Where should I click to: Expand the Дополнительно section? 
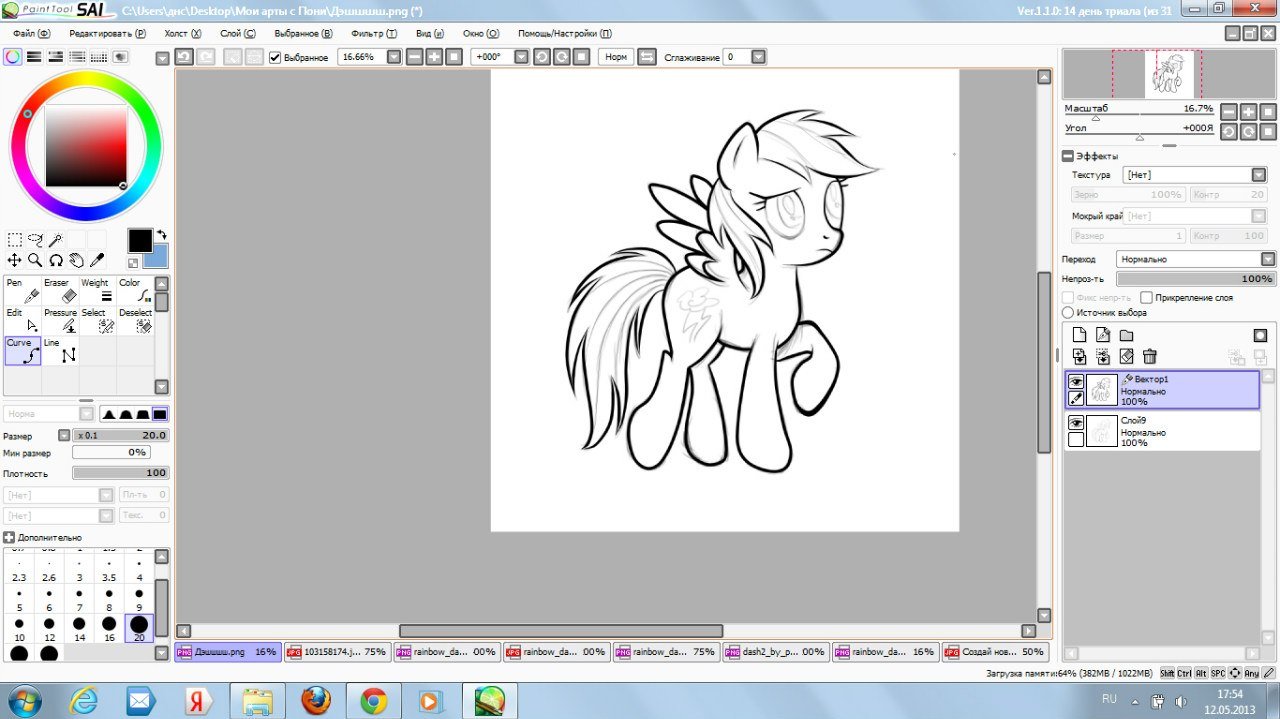(x=9, y=537)
